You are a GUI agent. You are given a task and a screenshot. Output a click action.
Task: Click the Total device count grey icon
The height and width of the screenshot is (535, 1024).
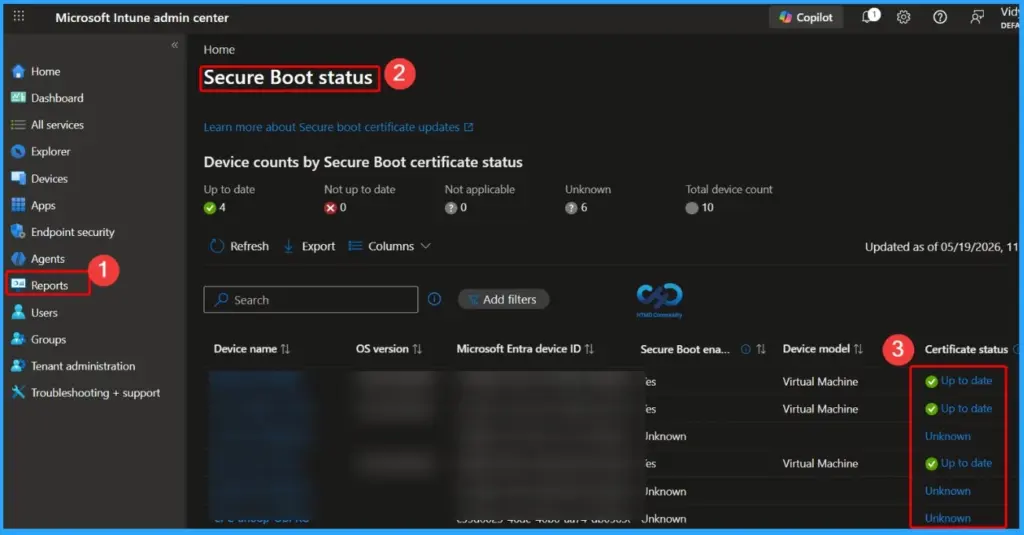tap(692, 208)
